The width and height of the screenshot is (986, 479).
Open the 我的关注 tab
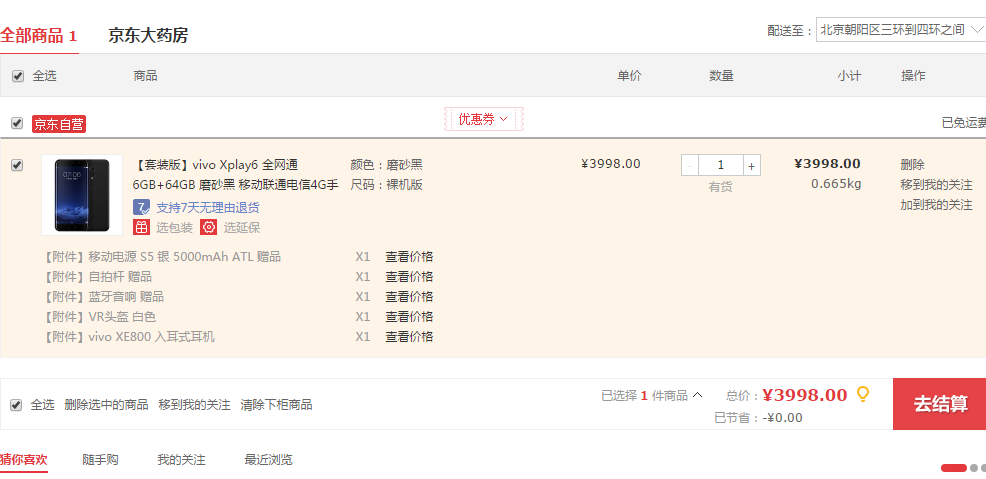click(x=181, y=460)
